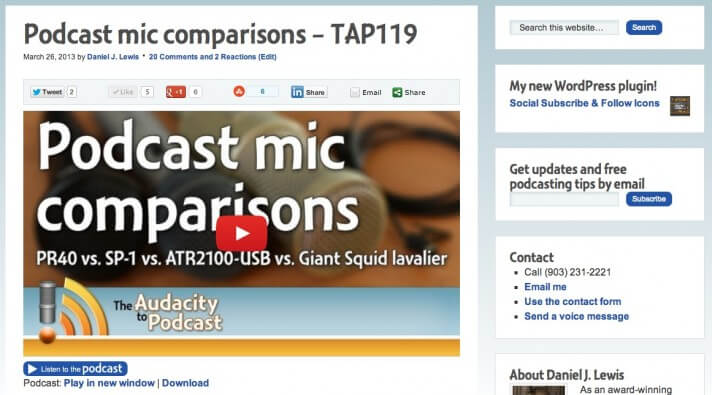The image size is (712, 395).
Task: Click the Listen to the podcast button
Action: pyautogui.click(x=75, y=368)
